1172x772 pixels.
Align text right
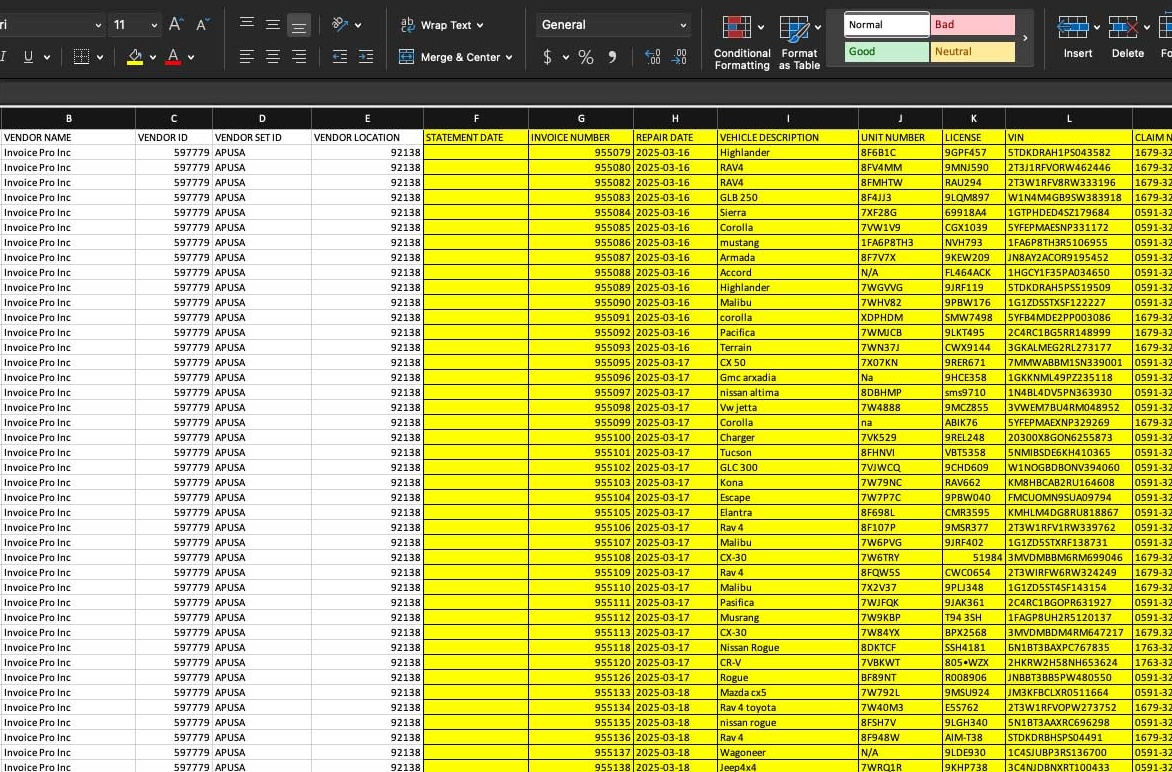(x=299, y=57)
